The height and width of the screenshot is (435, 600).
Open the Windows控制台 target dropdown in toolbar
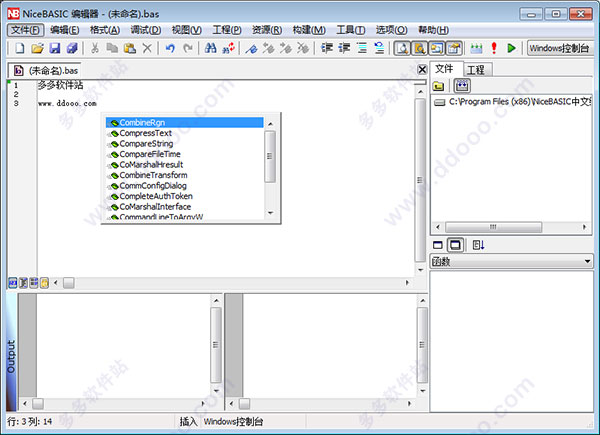click(560, 48)
